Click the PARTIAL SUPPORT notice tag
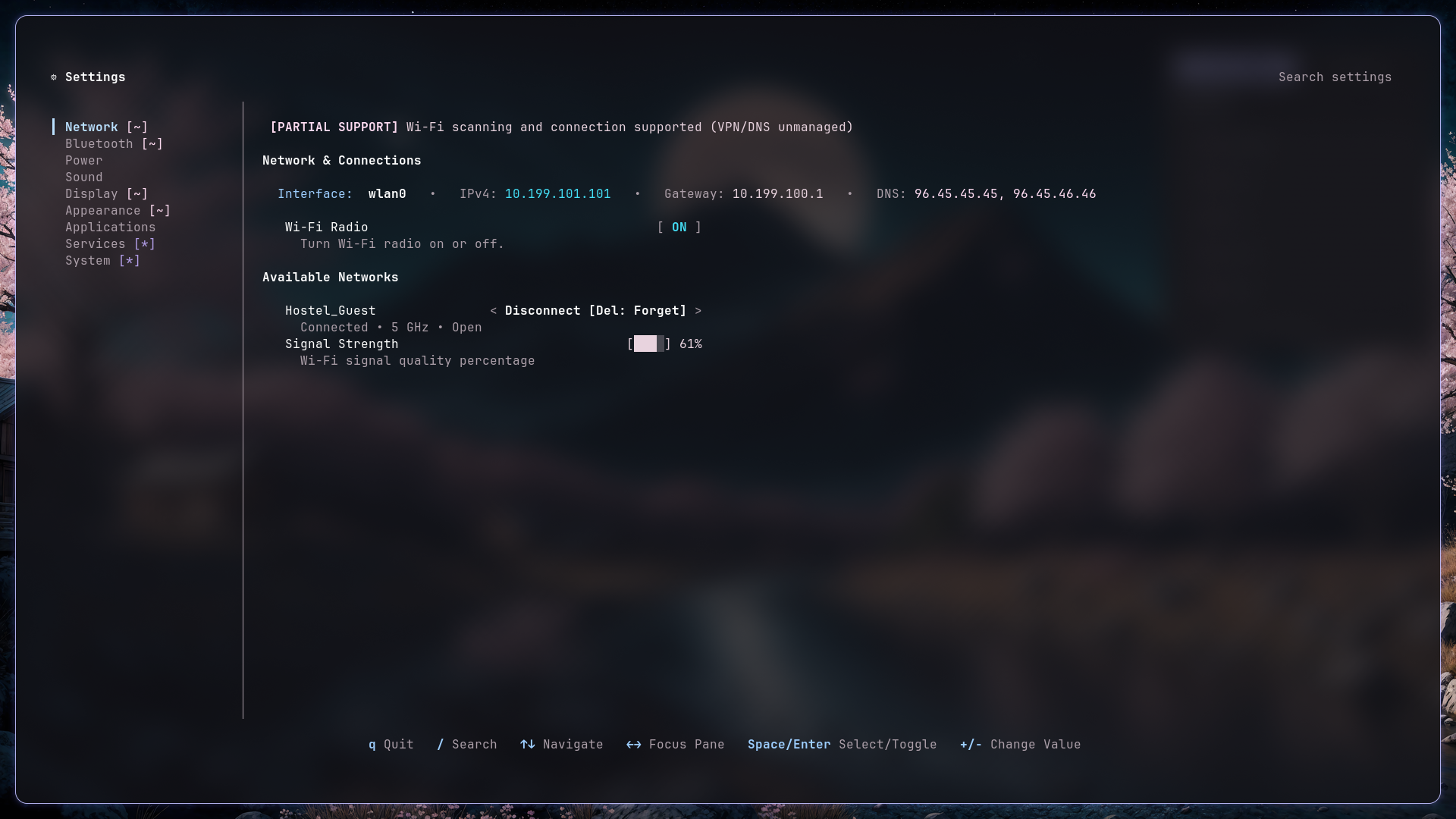Screen dimensions: 1456x819 [334, 127]
